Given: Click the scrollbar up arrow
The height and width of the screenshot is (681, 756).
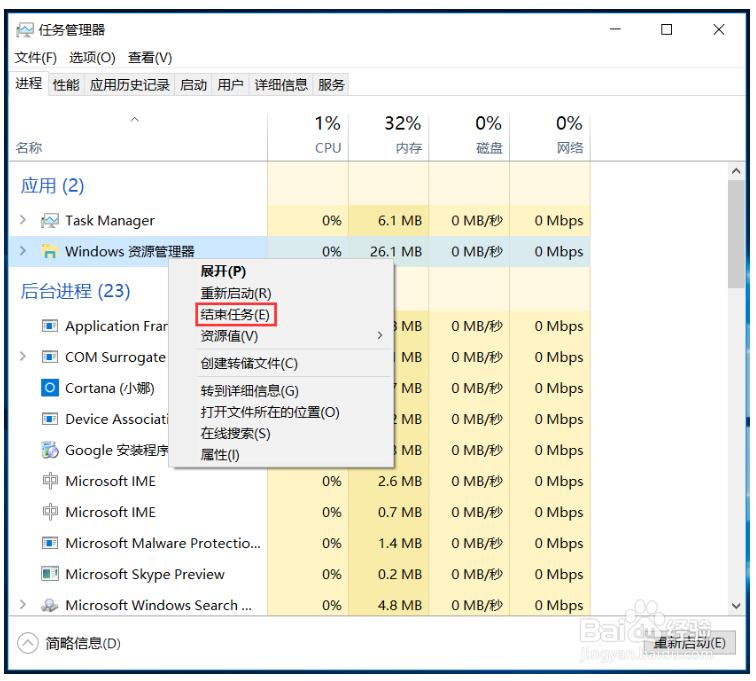Looking at the screenshot, I should pos(736,171).
